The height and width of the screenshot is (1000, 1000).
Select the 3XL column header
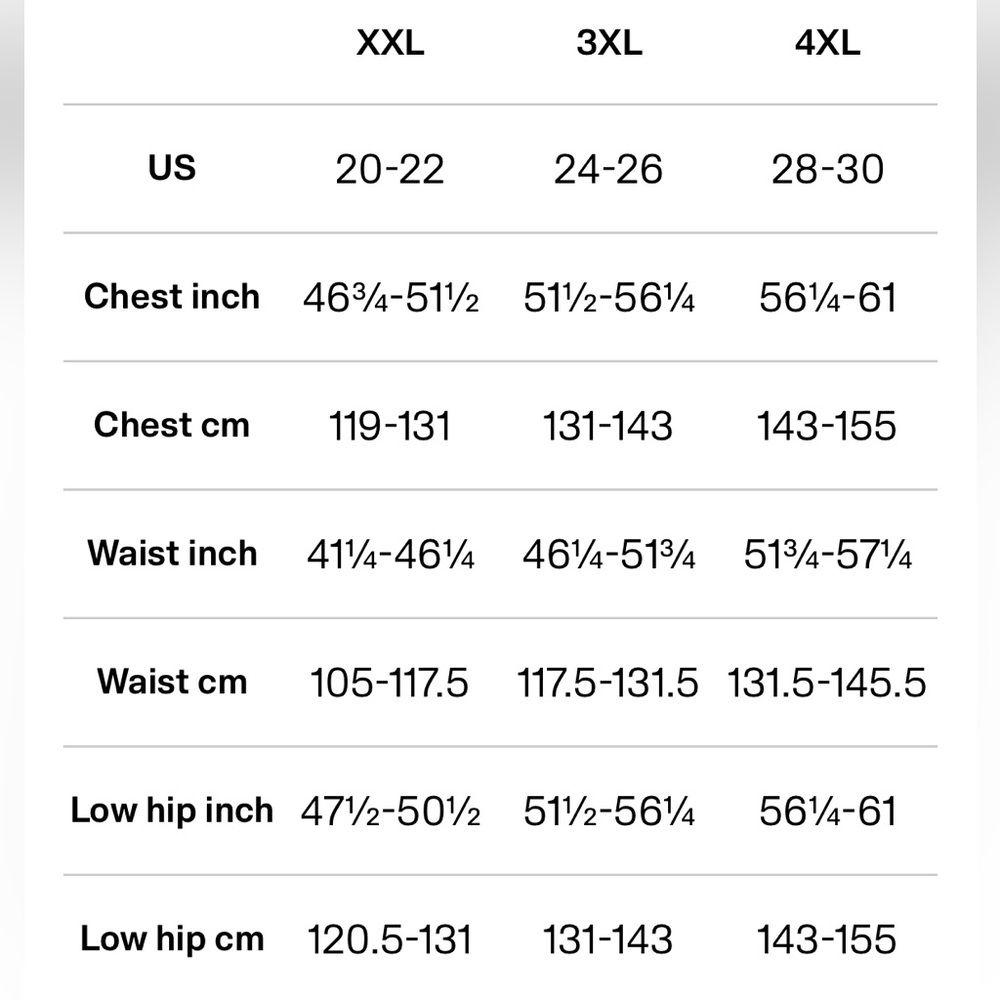pyautogui.click(x=609, y=43)
